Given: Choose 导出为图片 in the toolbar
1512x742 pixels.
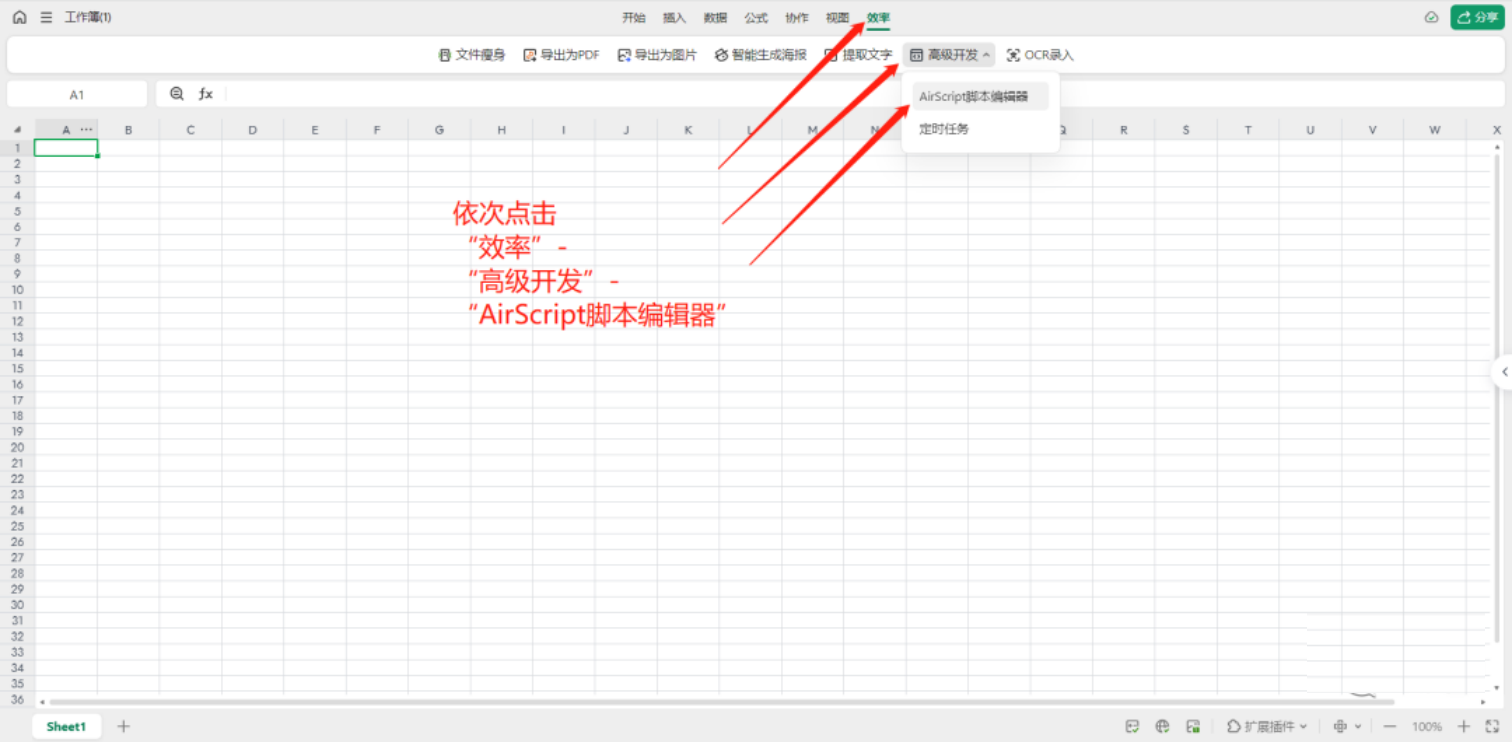Looking at the screenshot, I should pyautogui.click(x=657, y=55).
